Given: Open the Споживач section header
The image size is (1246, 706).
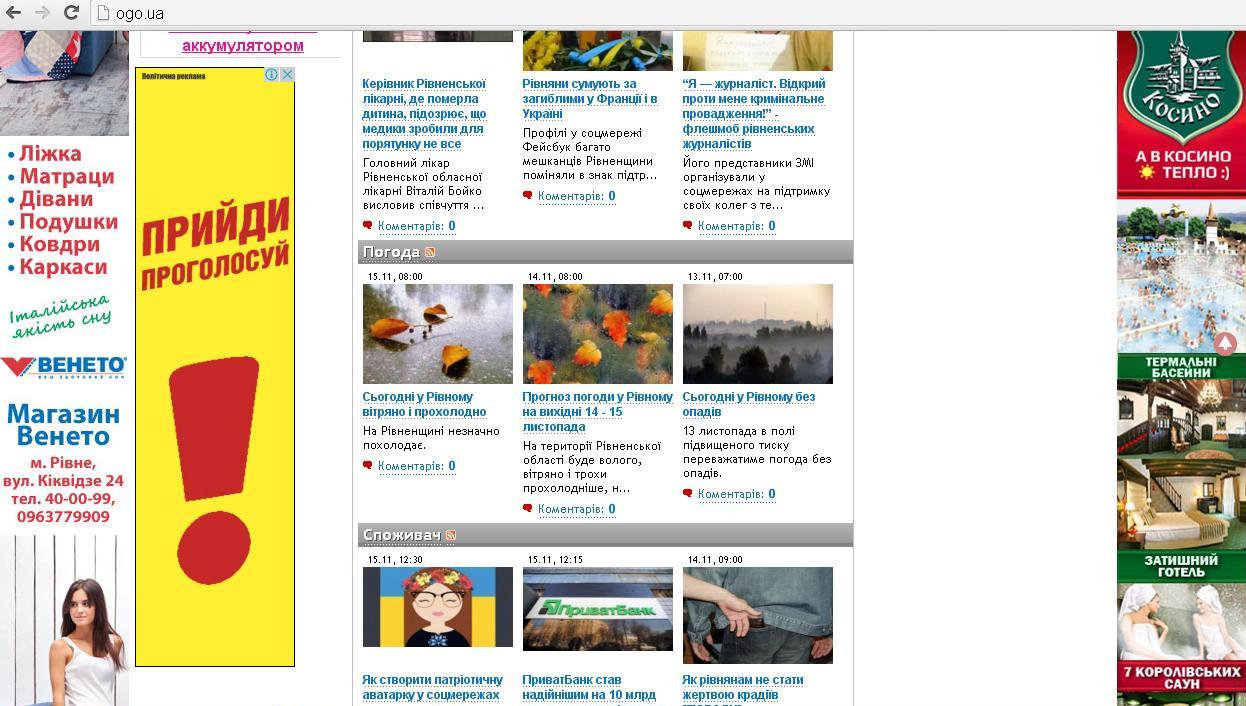Looking at the screenshot, I should point(401,535).
